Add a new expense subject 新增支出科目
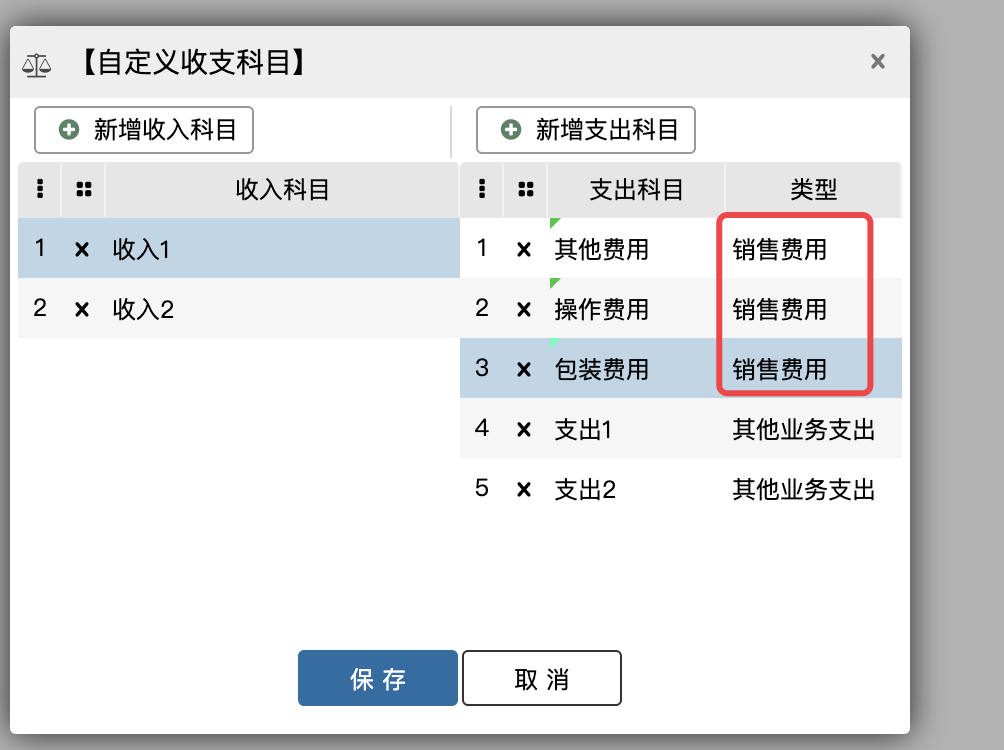Image resolution: width=1004 pixels, height=750 pixels. (586, 130)
